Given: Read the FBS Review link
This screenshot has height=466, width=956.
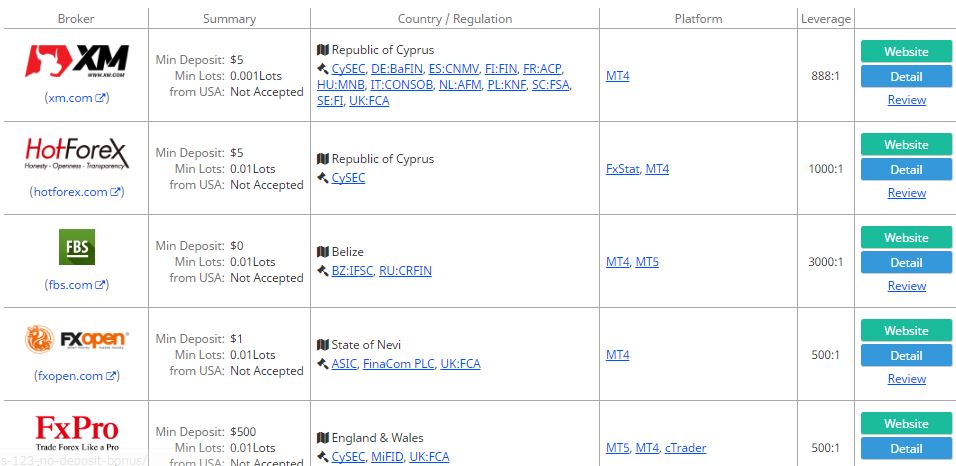Looking at the screenshot, I should click(907, 286).
